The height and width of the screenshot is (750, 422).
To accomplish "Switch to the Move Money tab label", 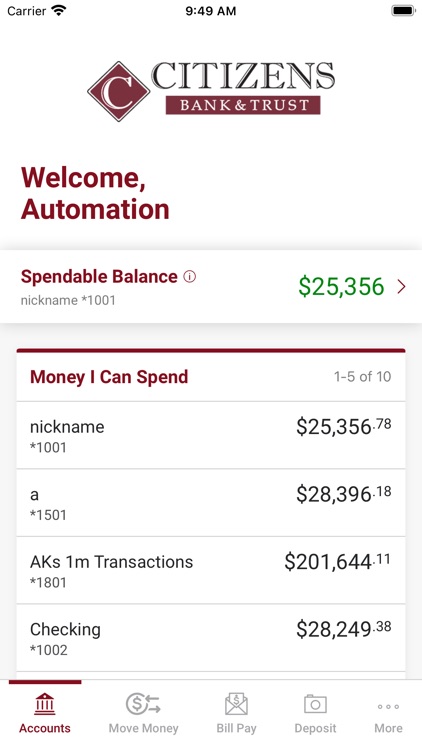I will pyautogui.click(x=143, y=728).
